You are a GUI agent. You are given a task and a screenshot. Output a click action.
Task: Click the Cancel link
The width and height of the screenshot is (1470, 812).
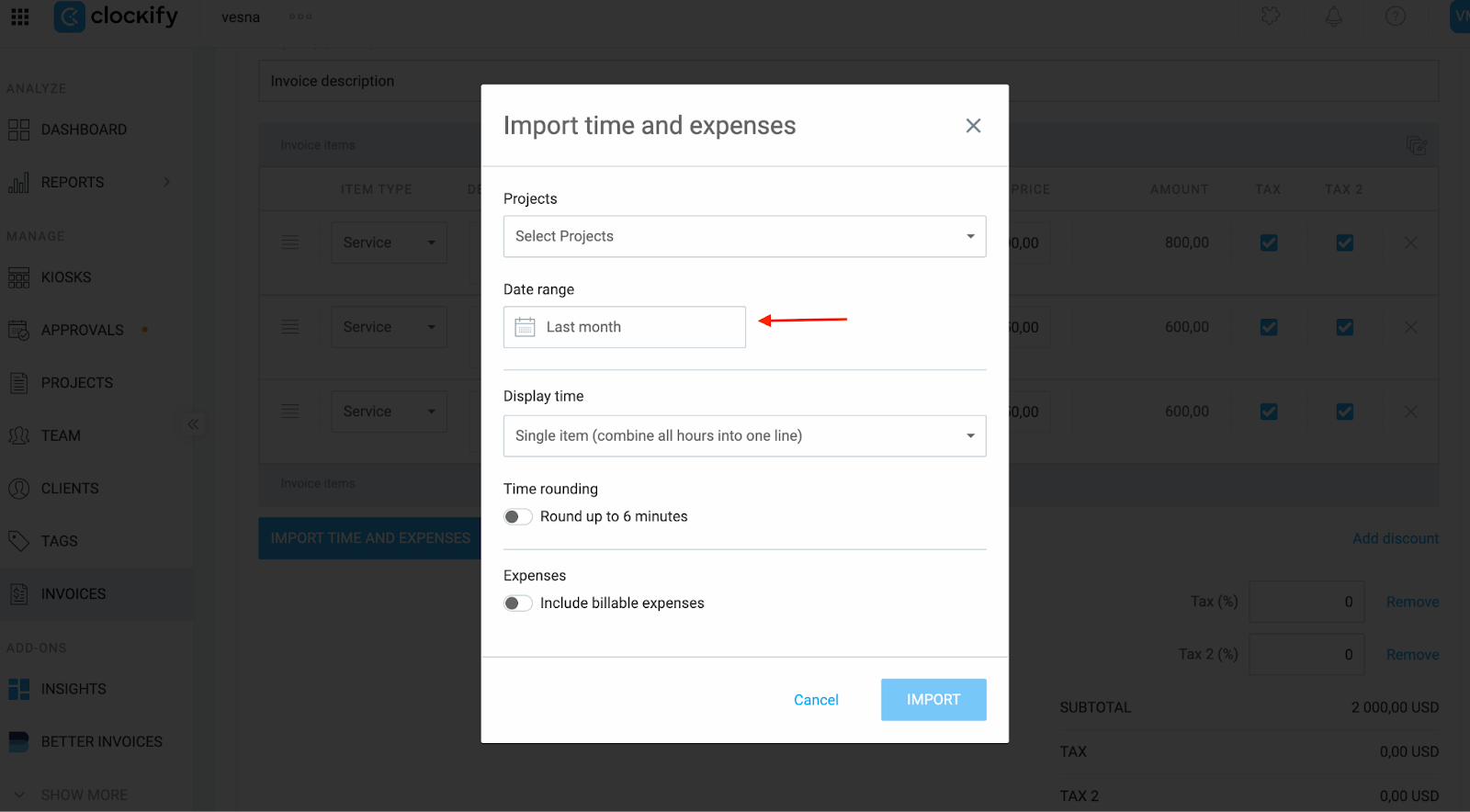[x=816, y=700]
